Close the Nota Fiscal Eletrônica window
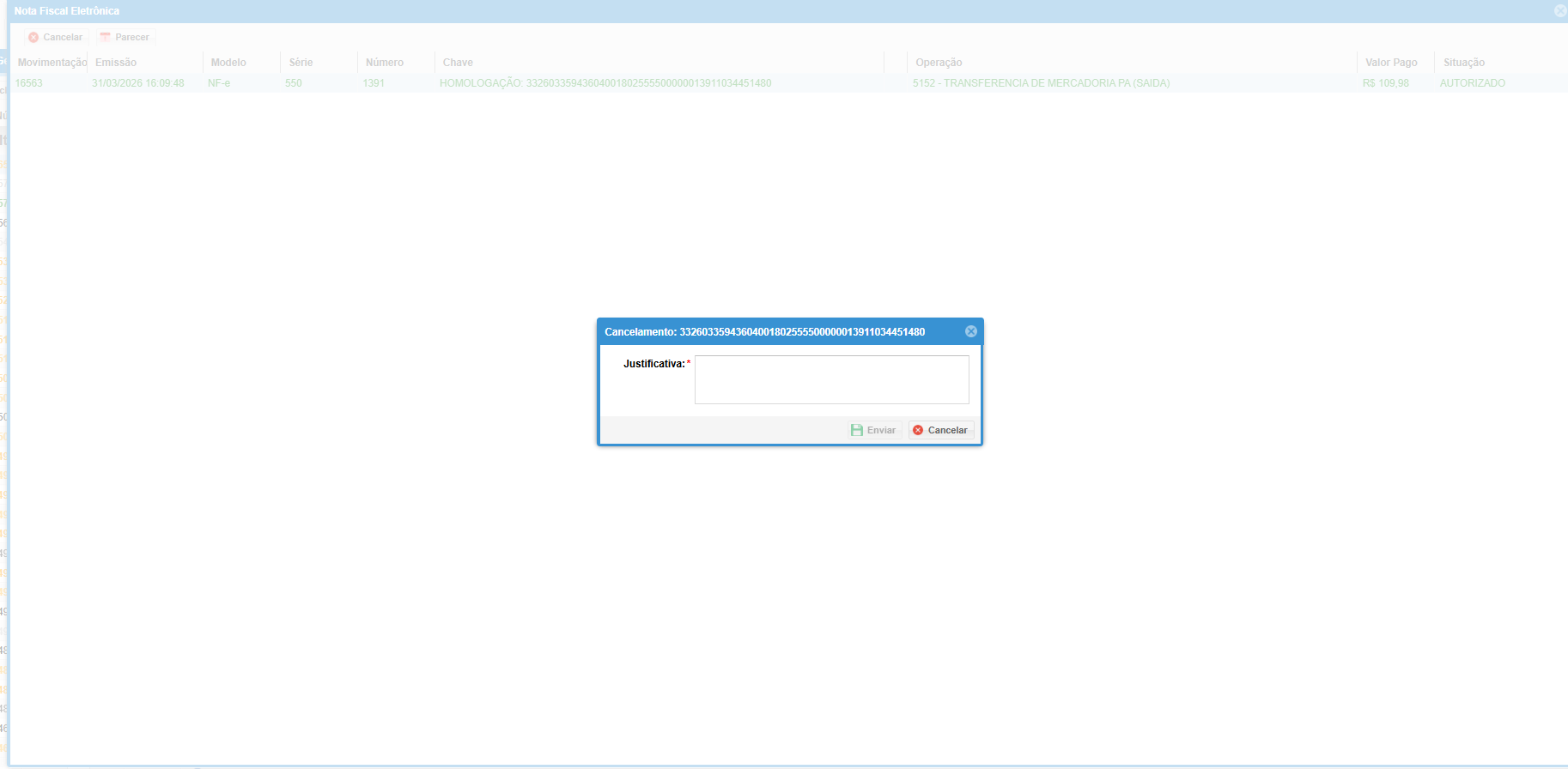The image size is (1568, 769). coord(1559,11)
